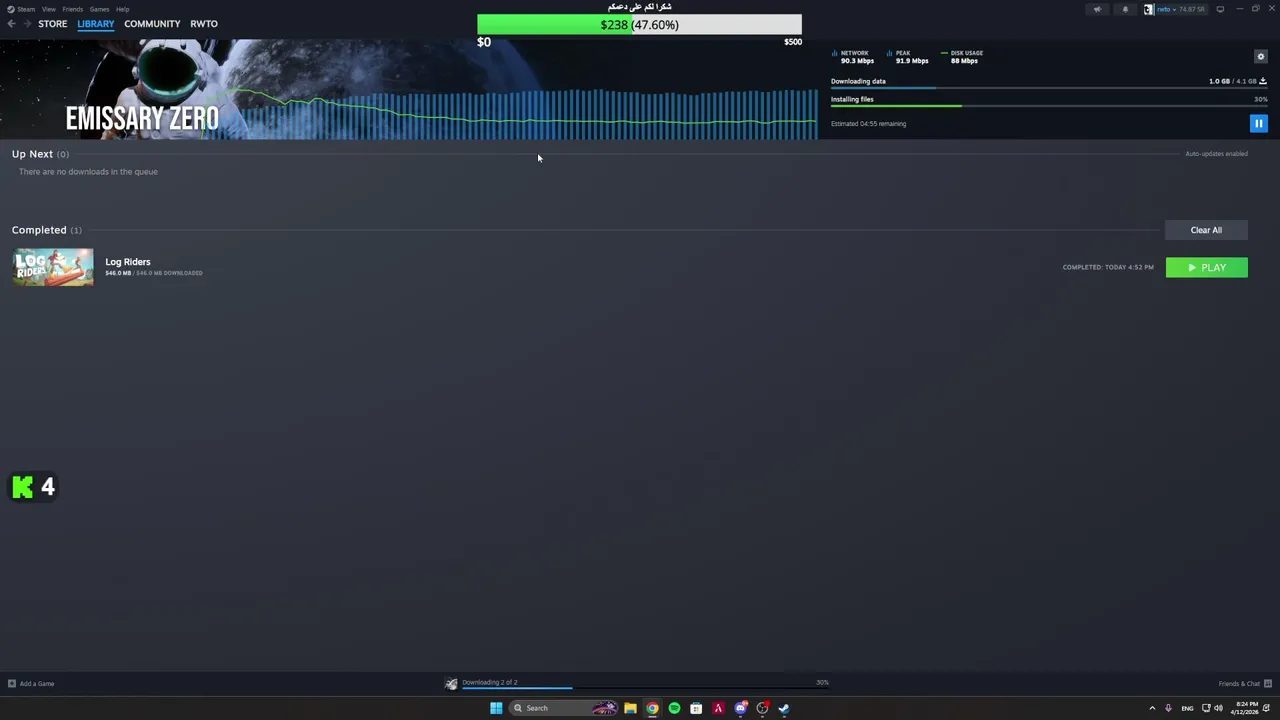
Task: Click the rwto profile avatar
Action: (x=1149, y=9)
